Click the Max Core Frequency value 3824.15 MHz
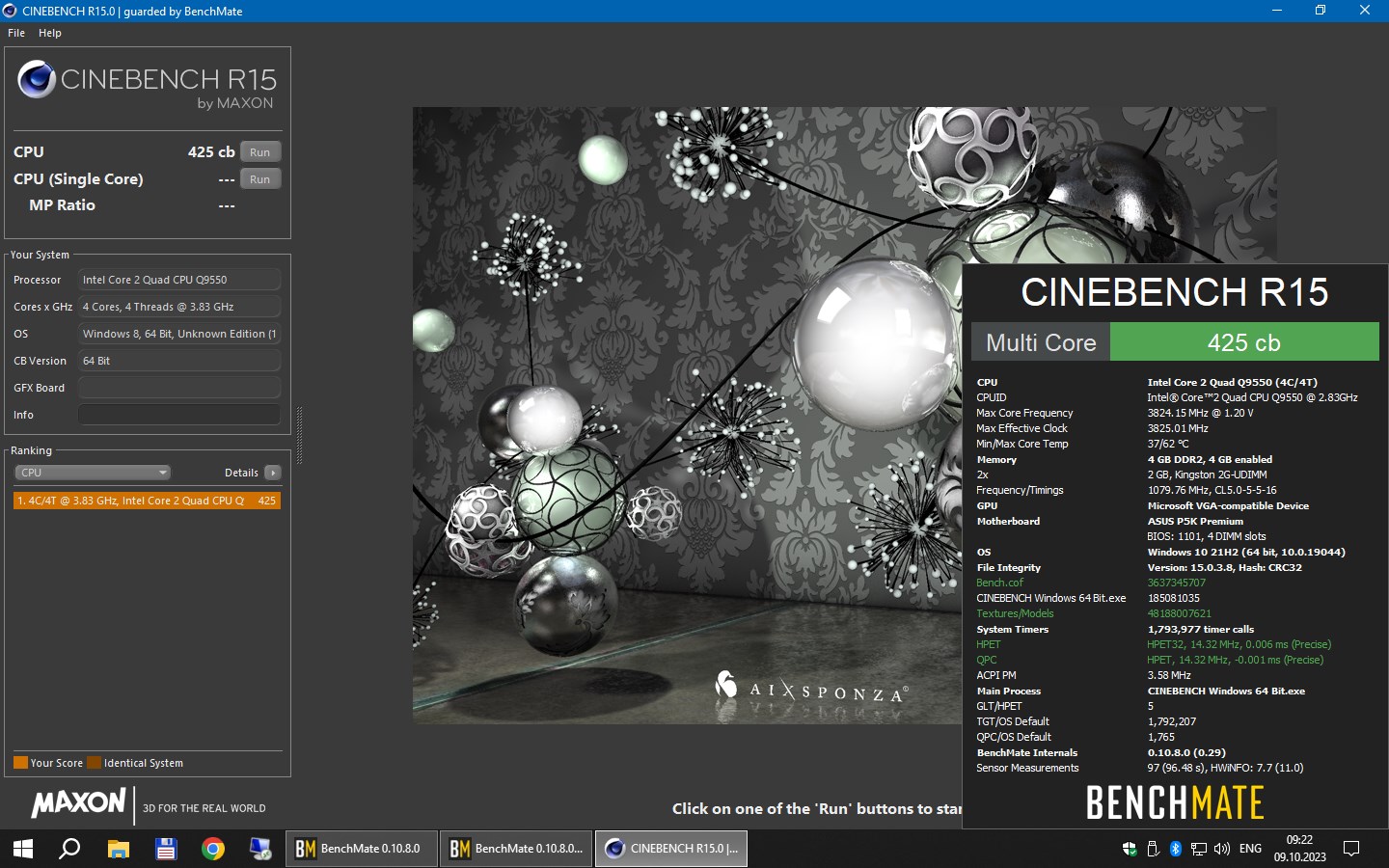The image size is (1389, 868). (x=1201, y=413)
